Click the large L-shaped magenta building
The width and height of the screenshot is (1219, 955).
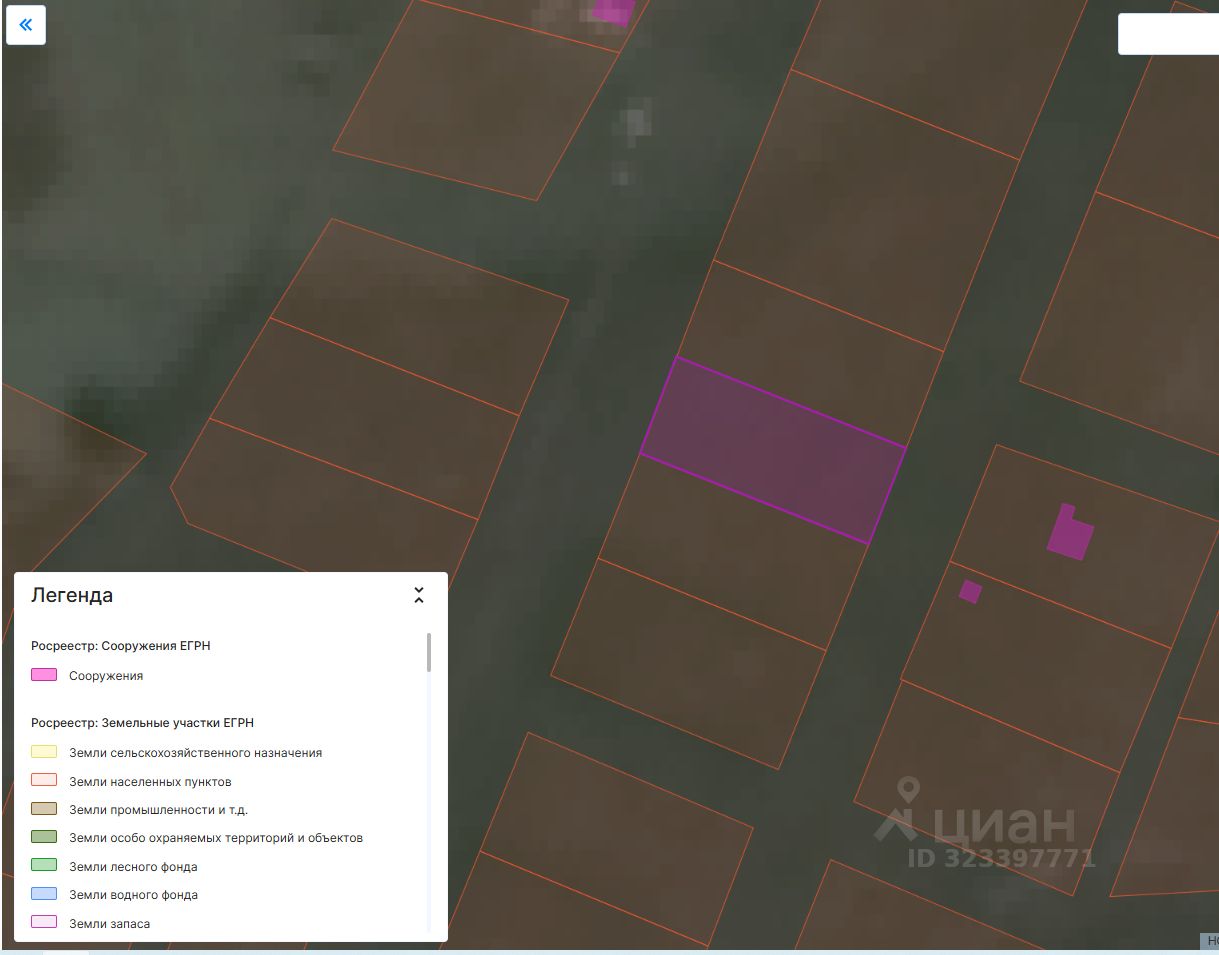pyautogui.click(x=1070, y=534)
